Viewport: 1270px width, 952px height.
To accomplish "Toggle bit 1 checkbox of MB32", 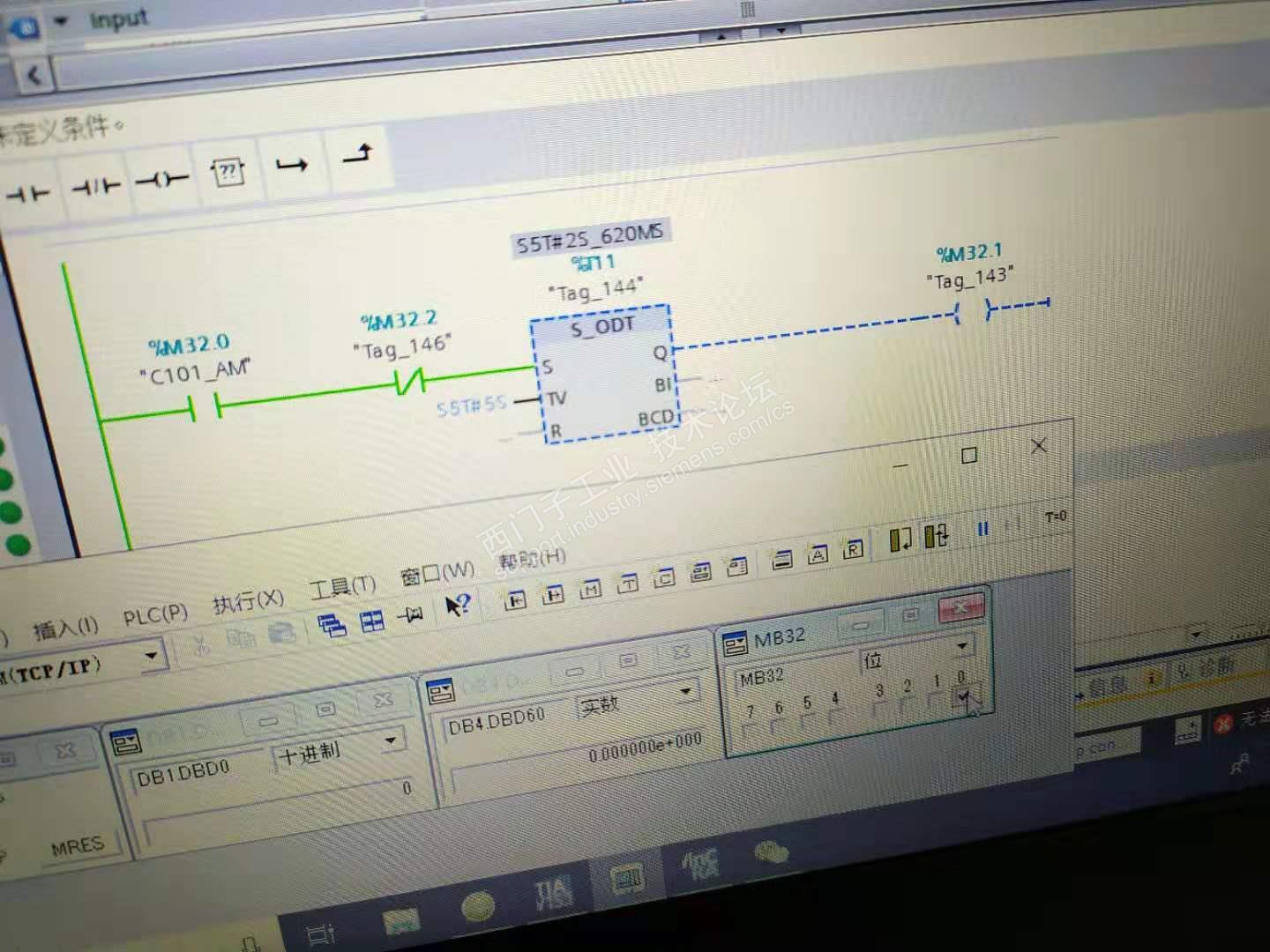I will 937,702.
